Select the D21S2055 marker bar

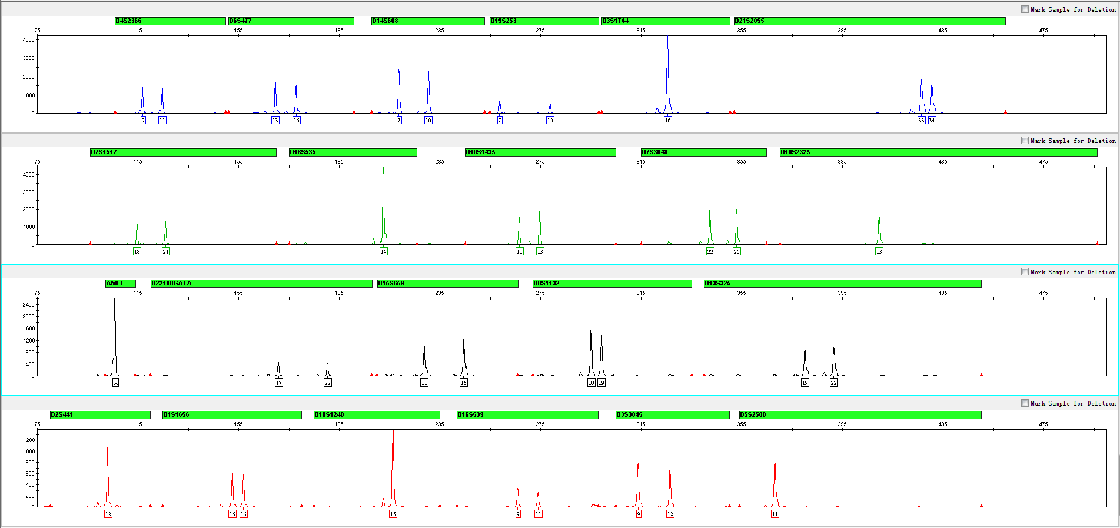click(x=870, y=21)
